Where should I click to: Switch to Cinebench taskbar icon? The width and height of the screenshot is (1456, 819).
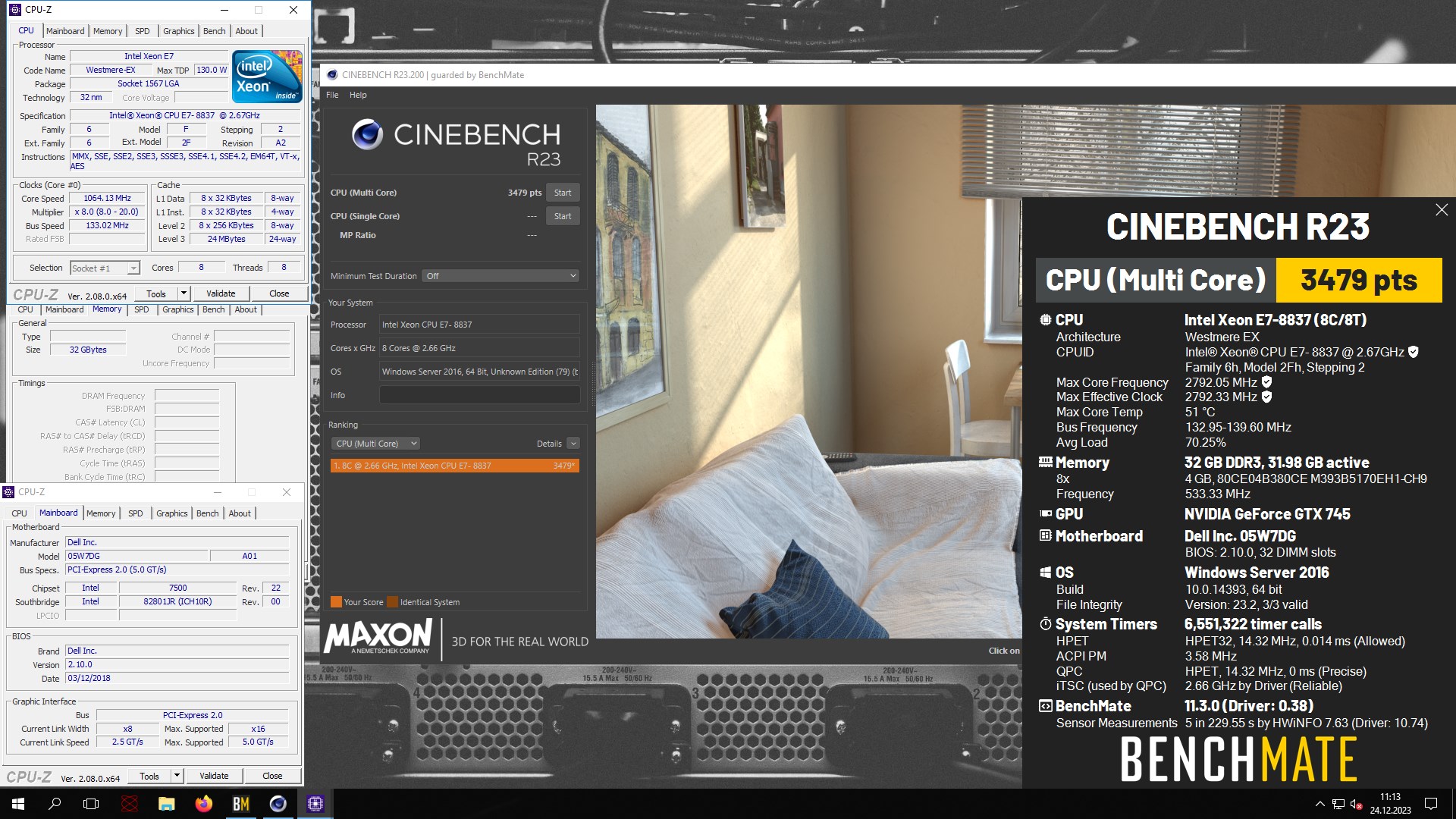pos(278,804)
